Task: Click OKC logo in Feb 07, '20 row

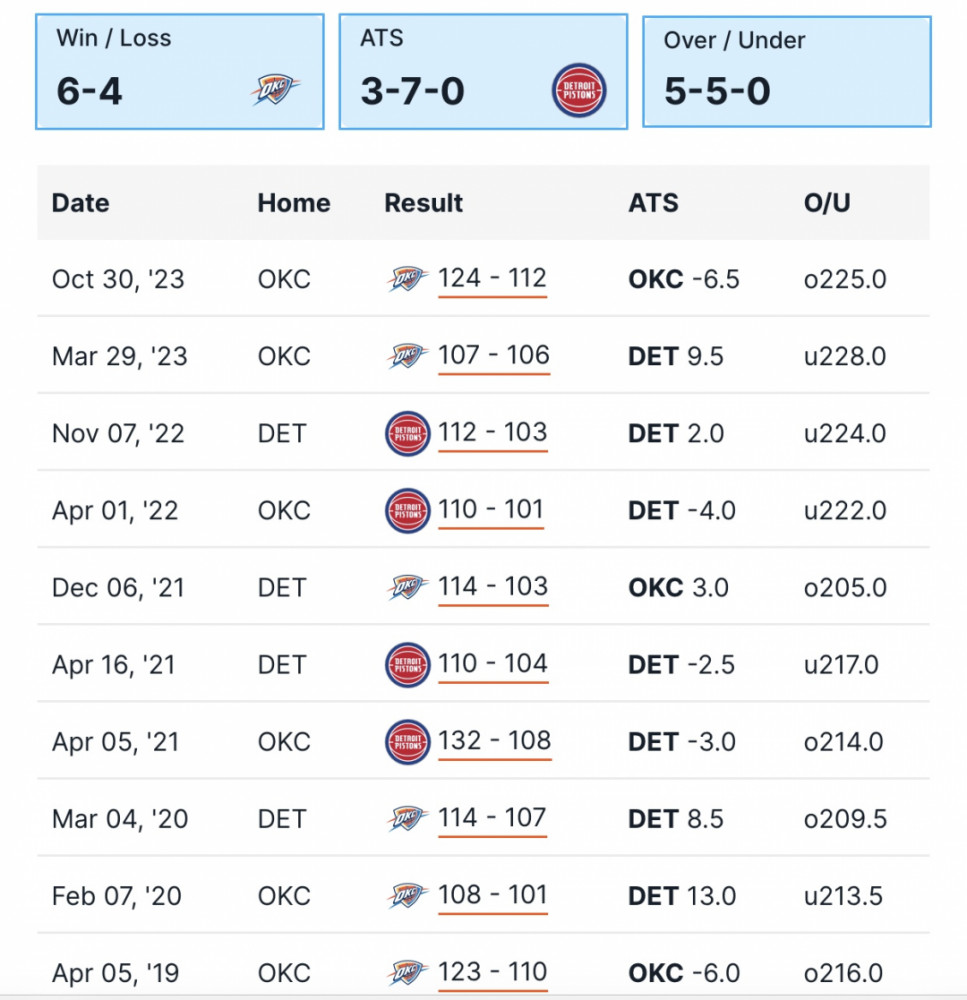Action: 406,895
